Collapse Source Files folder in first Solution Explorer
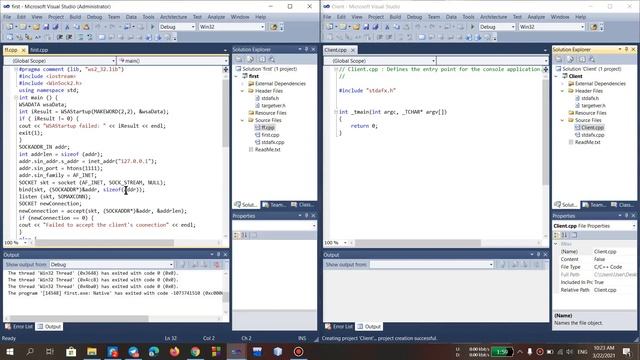The image size is (640, 360). [x=242, y=120]
